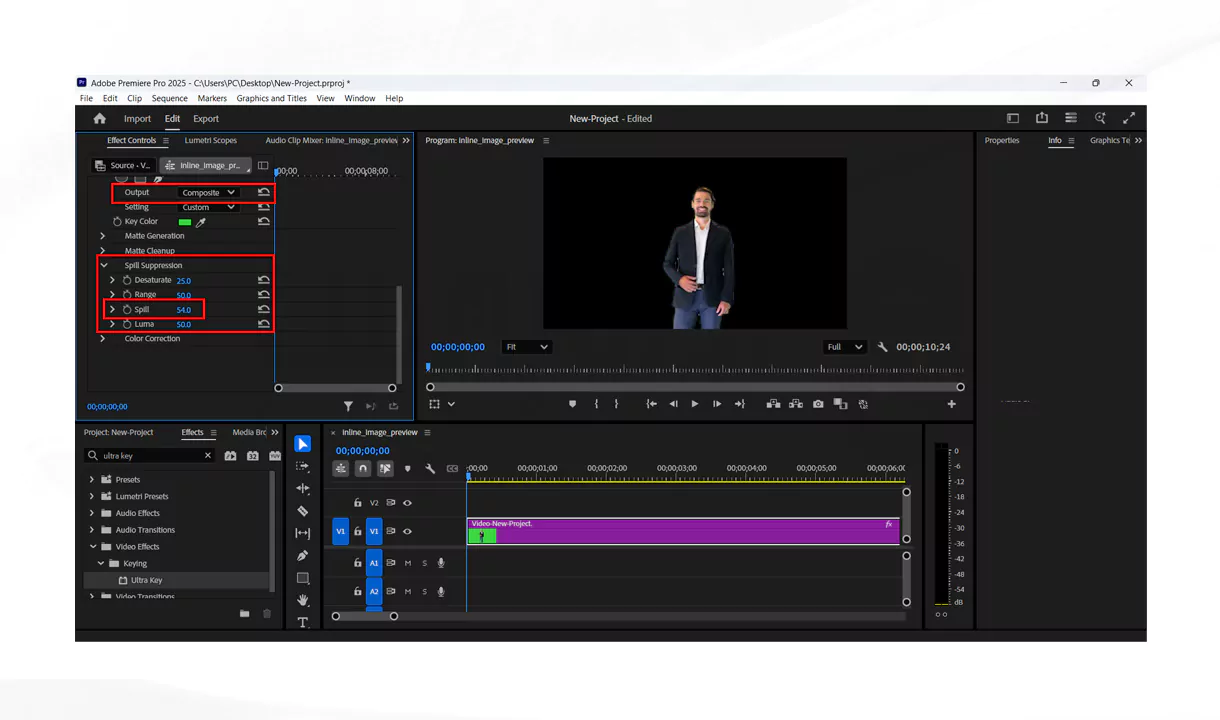This screenshot has height=720, width=1220.
Task: Open the Fit zoom level dropdown
Action: [526, 347]
